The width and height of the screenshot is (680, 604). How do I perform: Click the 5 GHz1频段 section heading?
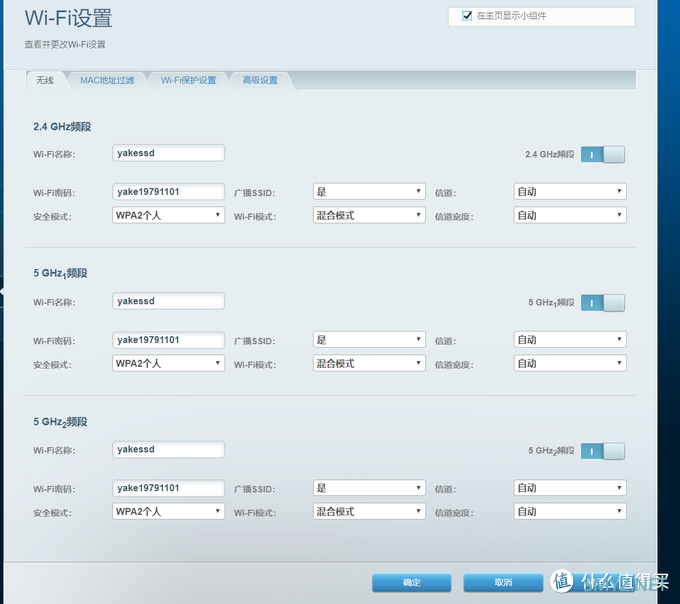60,274
